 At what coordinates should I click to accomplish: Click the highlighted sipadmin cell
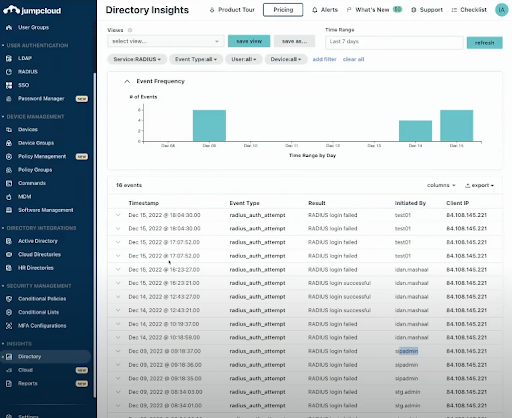click(x=406, y=351)
